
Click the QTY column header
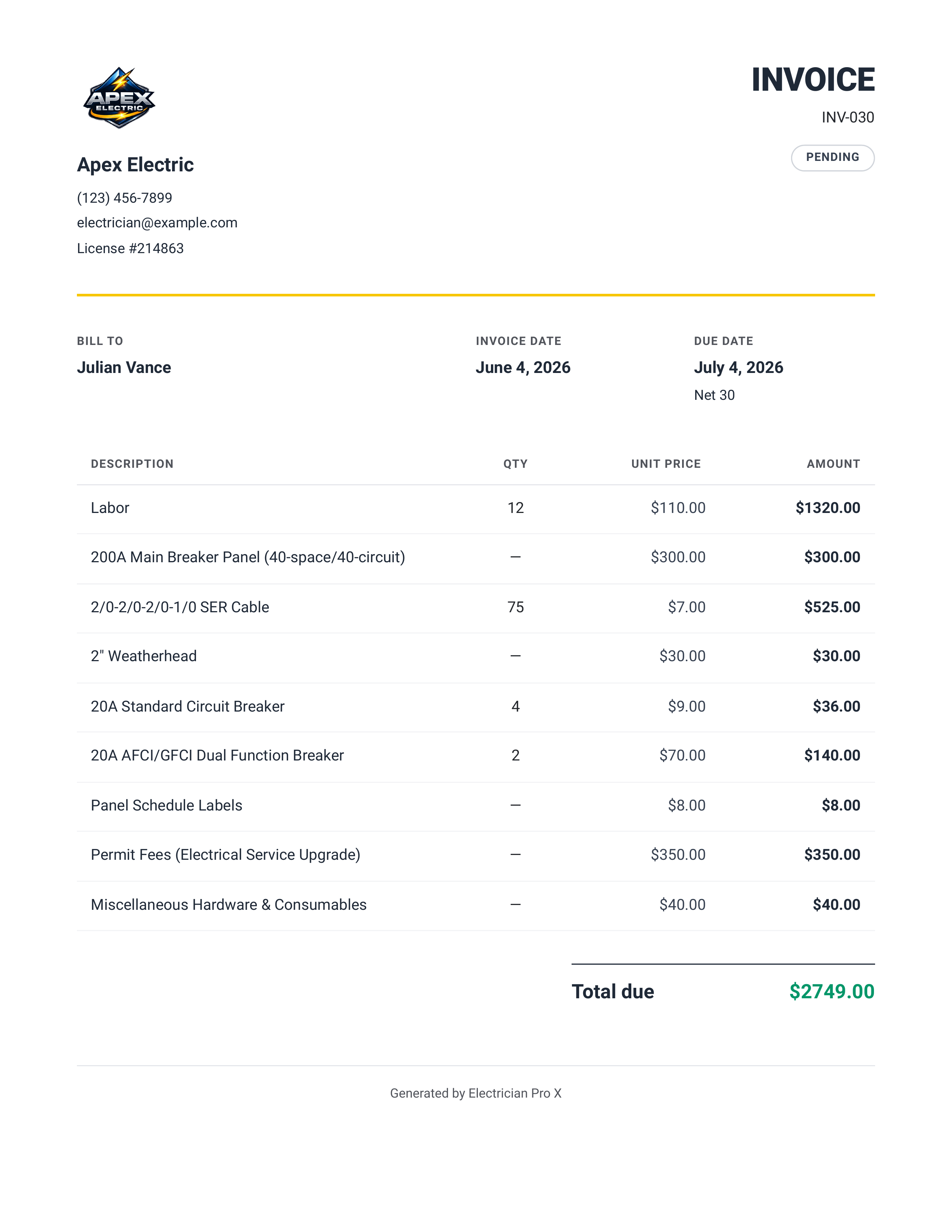(x=516, y=464)
